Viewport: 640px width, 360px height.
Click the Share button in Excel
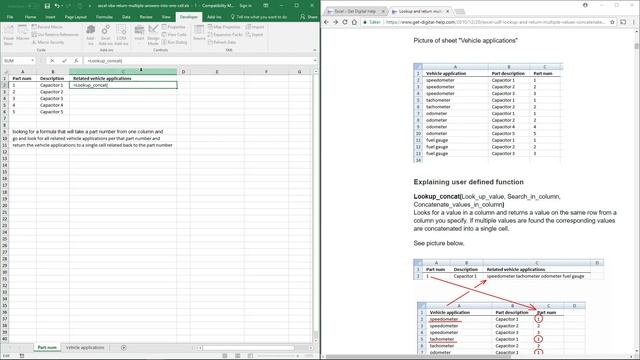[309, 17]
